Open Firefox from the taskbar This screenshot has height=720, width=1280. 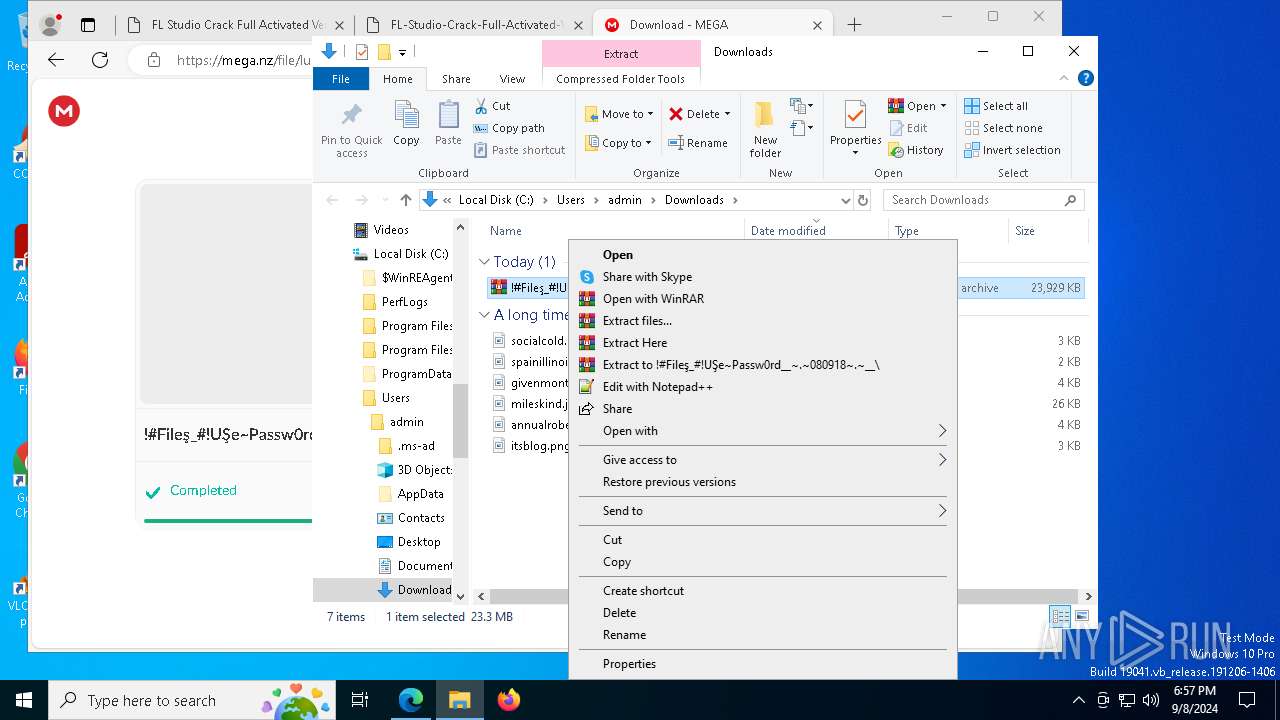point(508,700)
